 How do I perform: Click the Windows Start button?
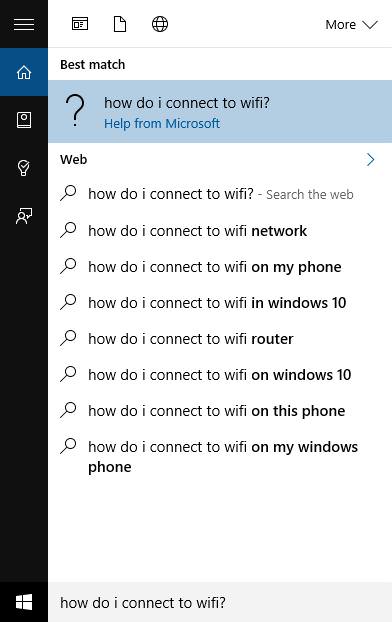click(x=24, y=602)
